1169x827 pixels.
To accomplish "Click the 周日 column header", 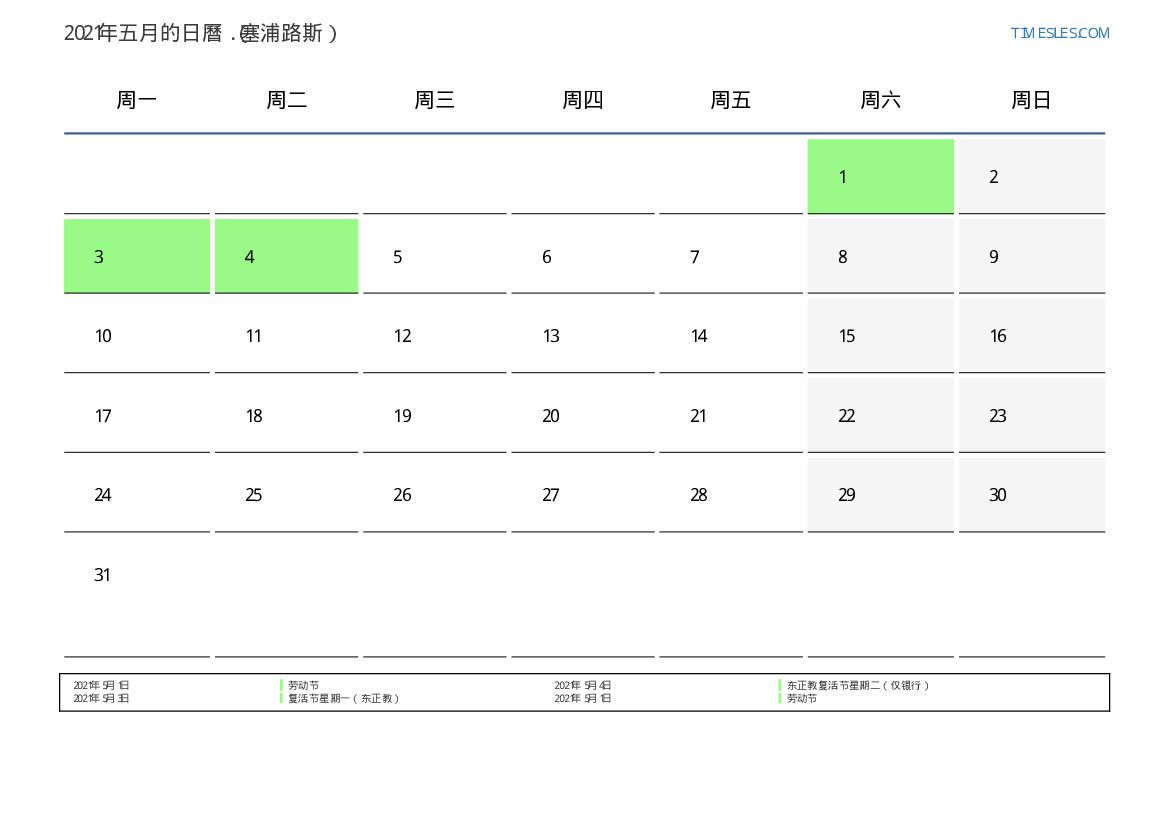I will pyautogui.click(x=1031, y=100).
